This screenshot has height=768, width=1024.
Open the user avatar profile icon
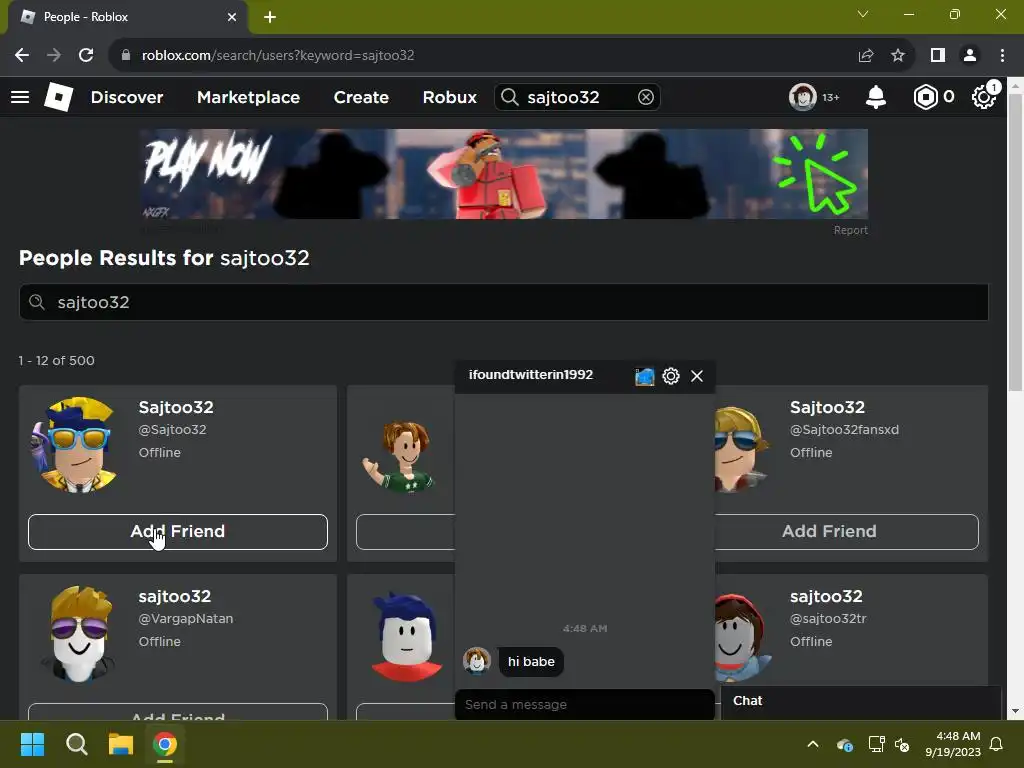802,97
